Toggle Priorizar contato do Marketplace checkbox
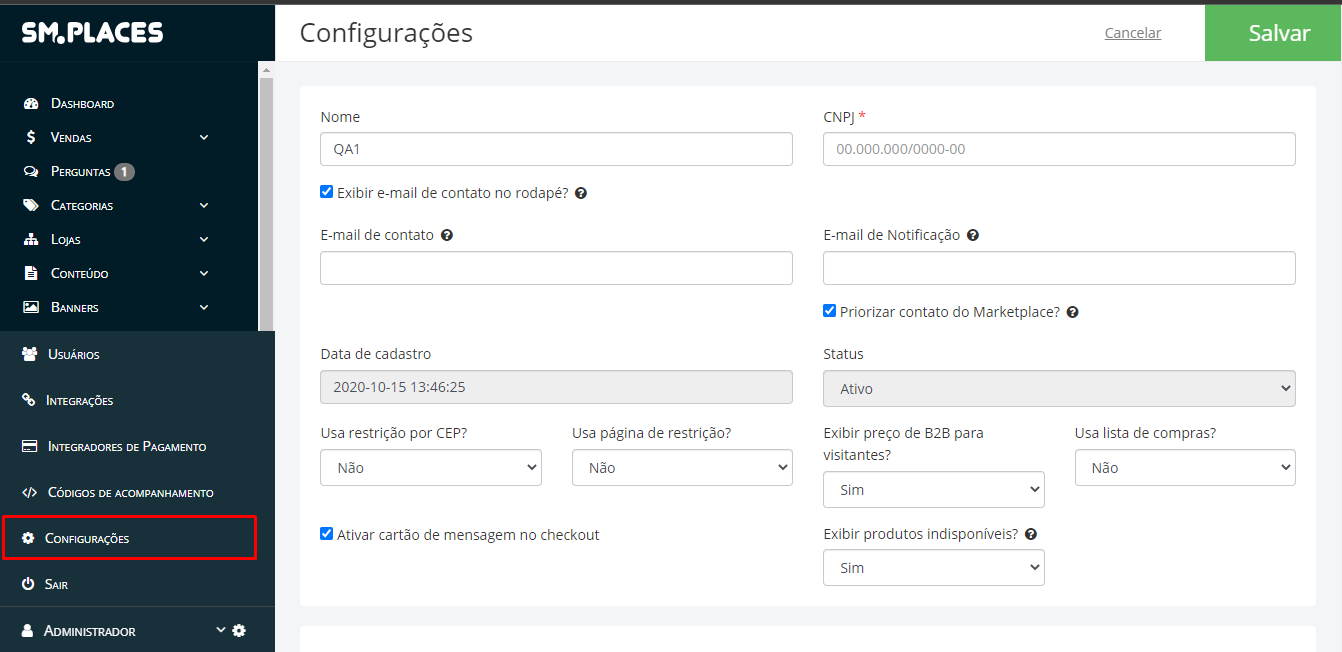The height and width of the screenshot is (652, 1342). click(830, 311)
